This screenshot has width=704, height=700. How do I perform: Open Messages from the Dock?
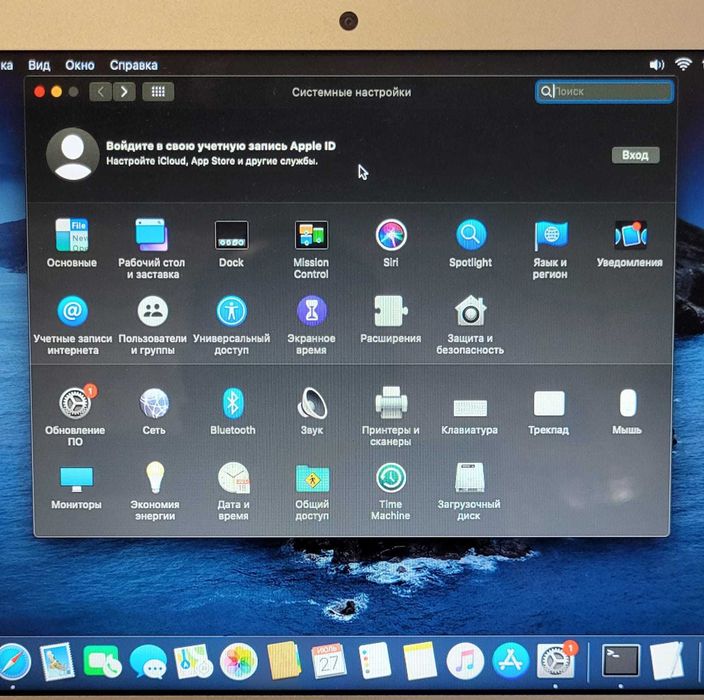click(x=148, y=661)
